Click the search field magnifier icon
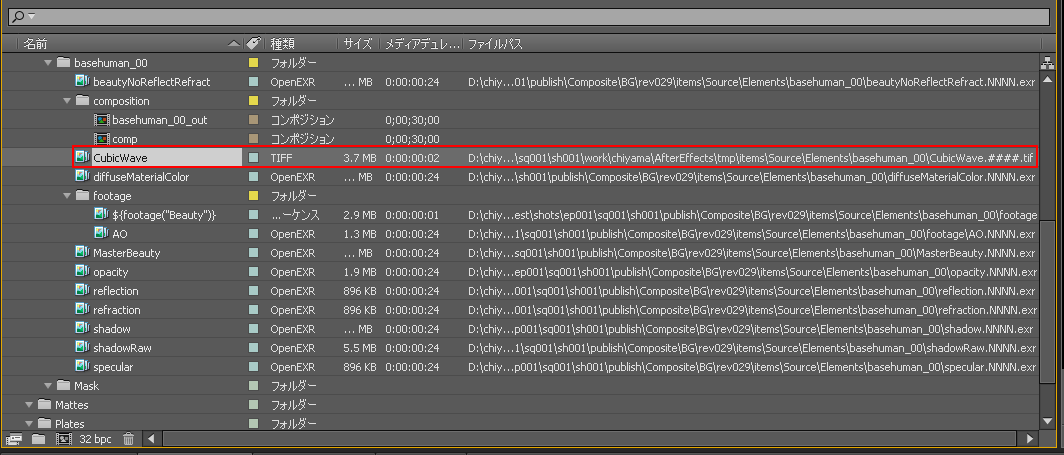Screen dimensions: 1064x455 click(x=18, y=16)
